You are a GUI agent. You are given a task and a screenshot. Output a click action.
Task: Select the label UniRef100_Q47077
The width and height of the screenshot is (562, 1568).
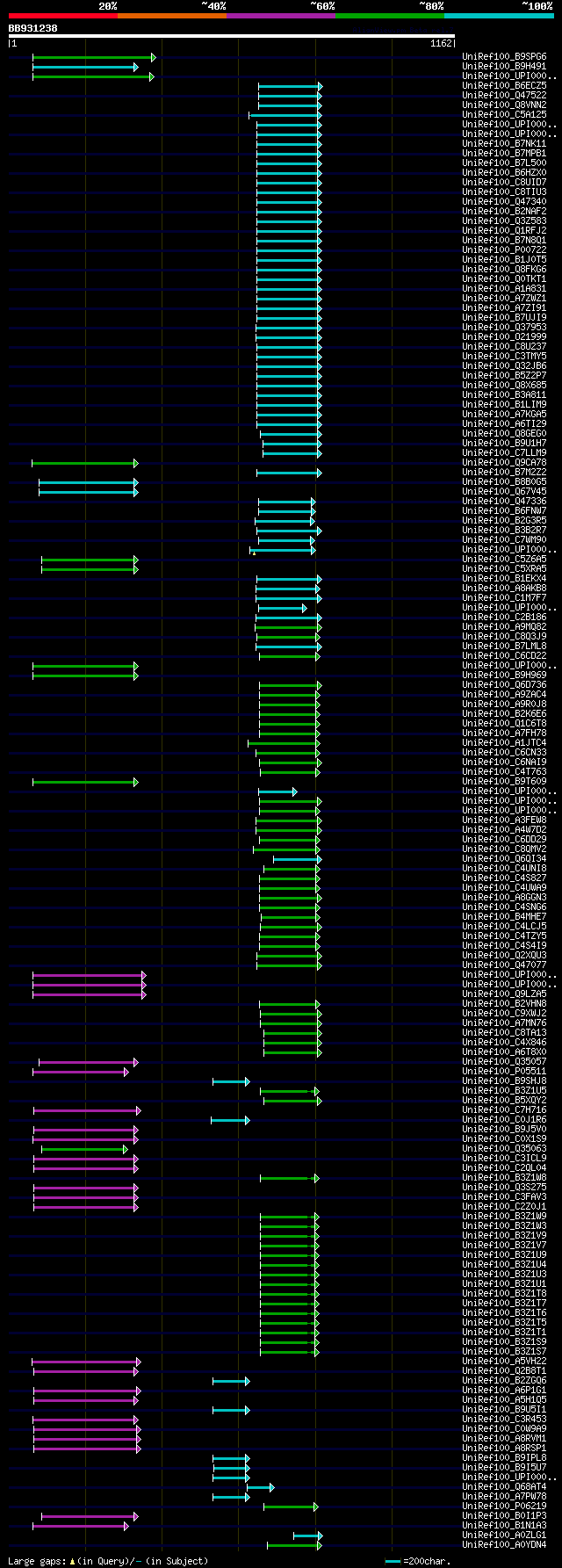coord(504,965)
